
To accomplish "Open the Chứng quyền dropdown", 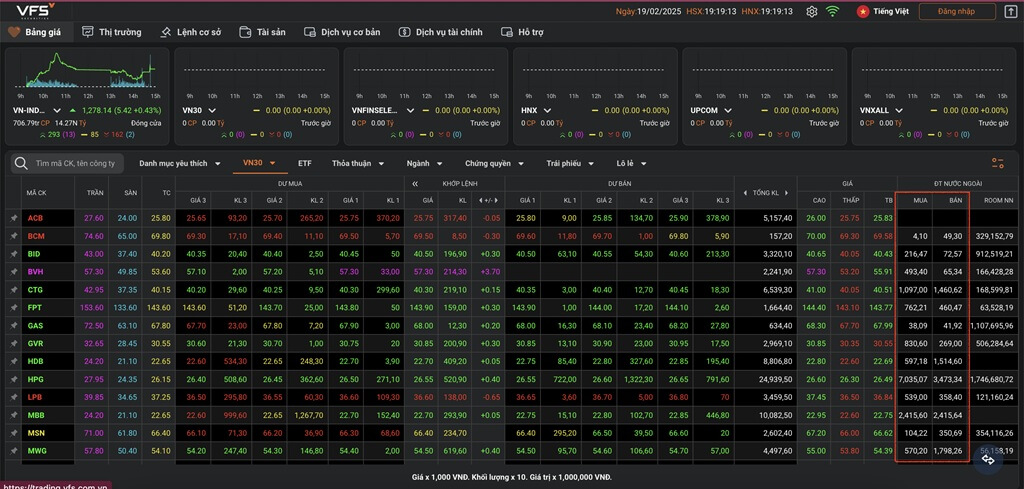I will coord(494,163).
